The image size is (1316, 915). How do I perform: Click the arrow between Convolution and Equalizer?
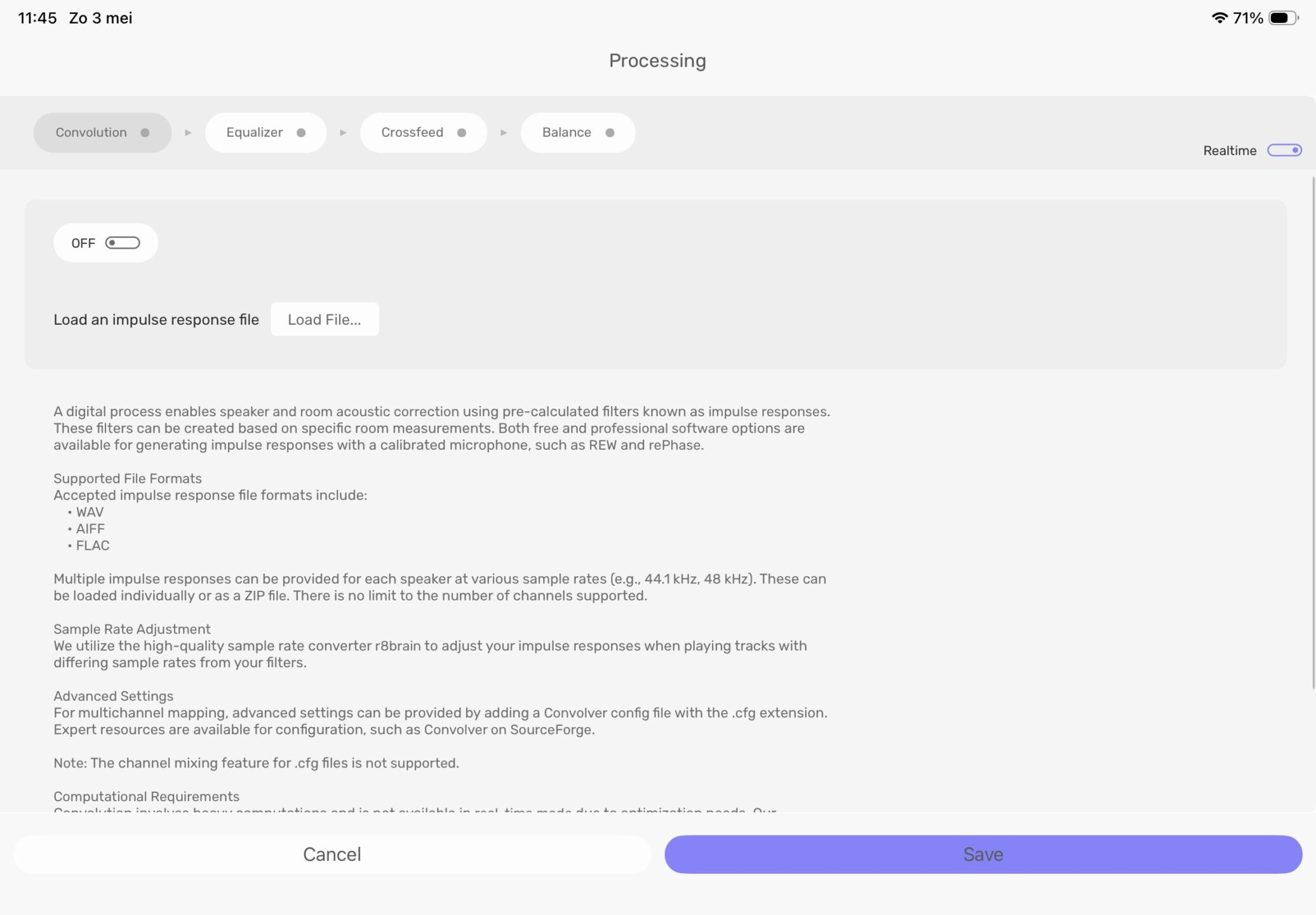pyautogui.click(x=188, y=133)
